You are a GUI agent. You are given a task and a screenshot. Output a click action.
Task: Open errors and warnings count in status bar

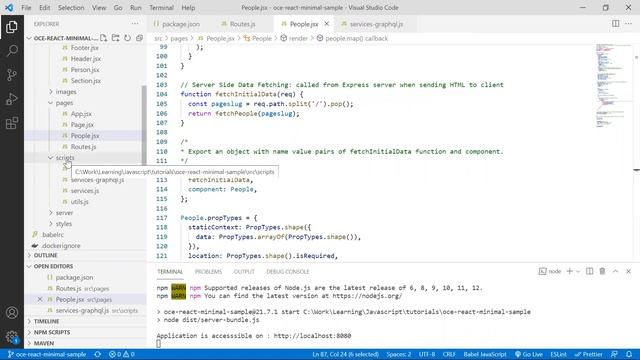(122, 354)
